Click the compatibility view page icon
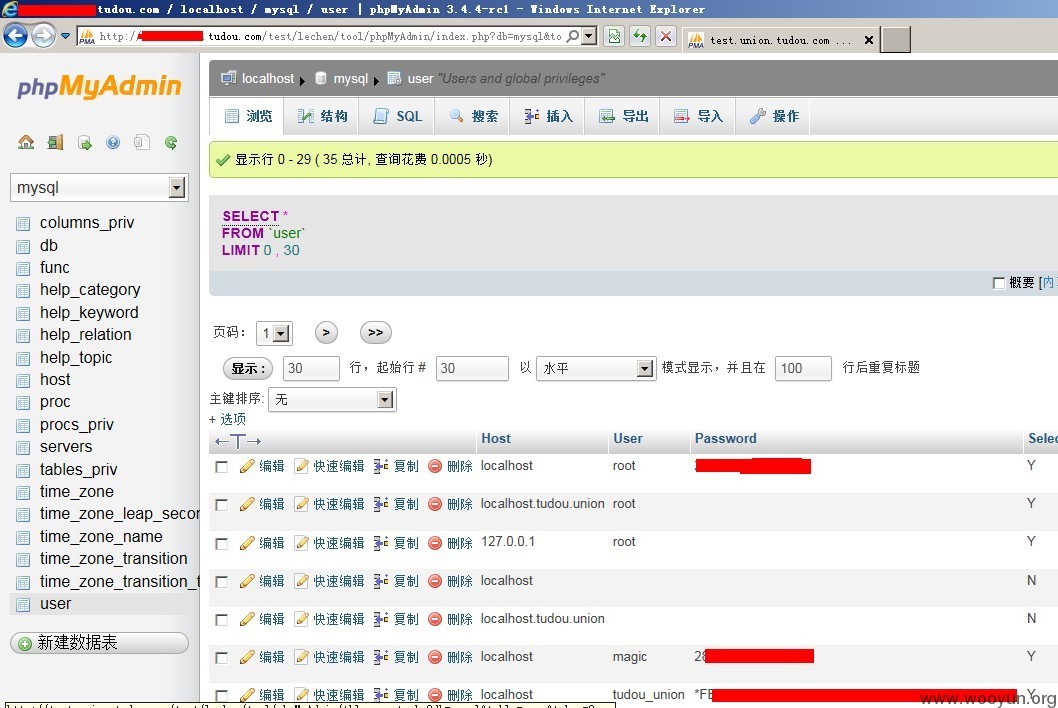 click(614, 36)
